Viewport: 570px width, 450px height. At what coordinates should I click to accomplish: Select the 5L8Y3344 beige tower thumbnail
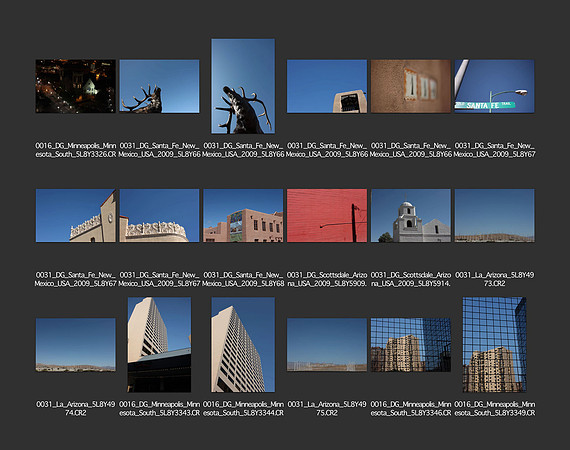243,345
